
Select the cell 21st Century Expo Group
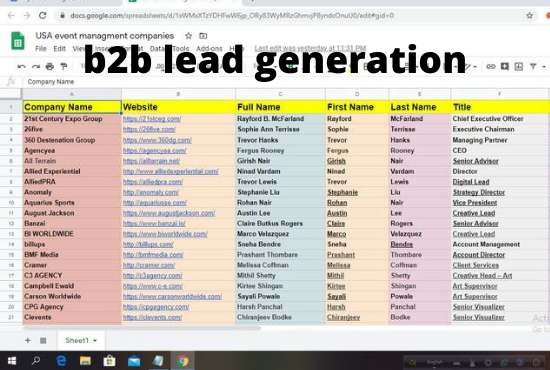[x=72, y=119]
